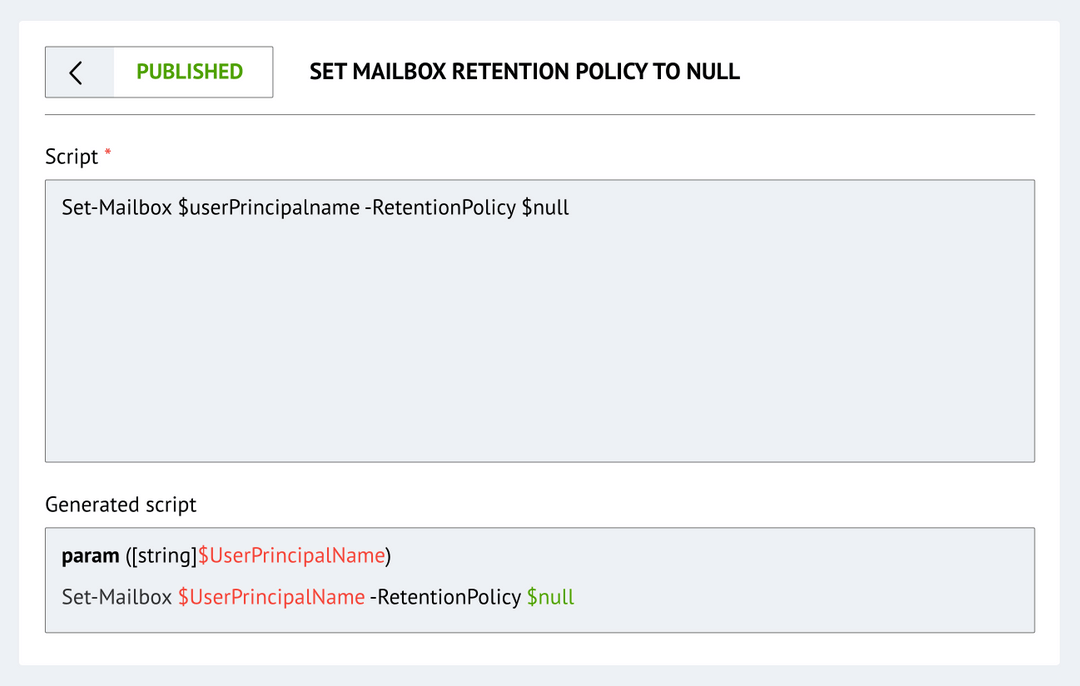The height and width of the screenshot is (686, 1080).
Task: Click empty space right of generated script param line
Action: (700, 556)
